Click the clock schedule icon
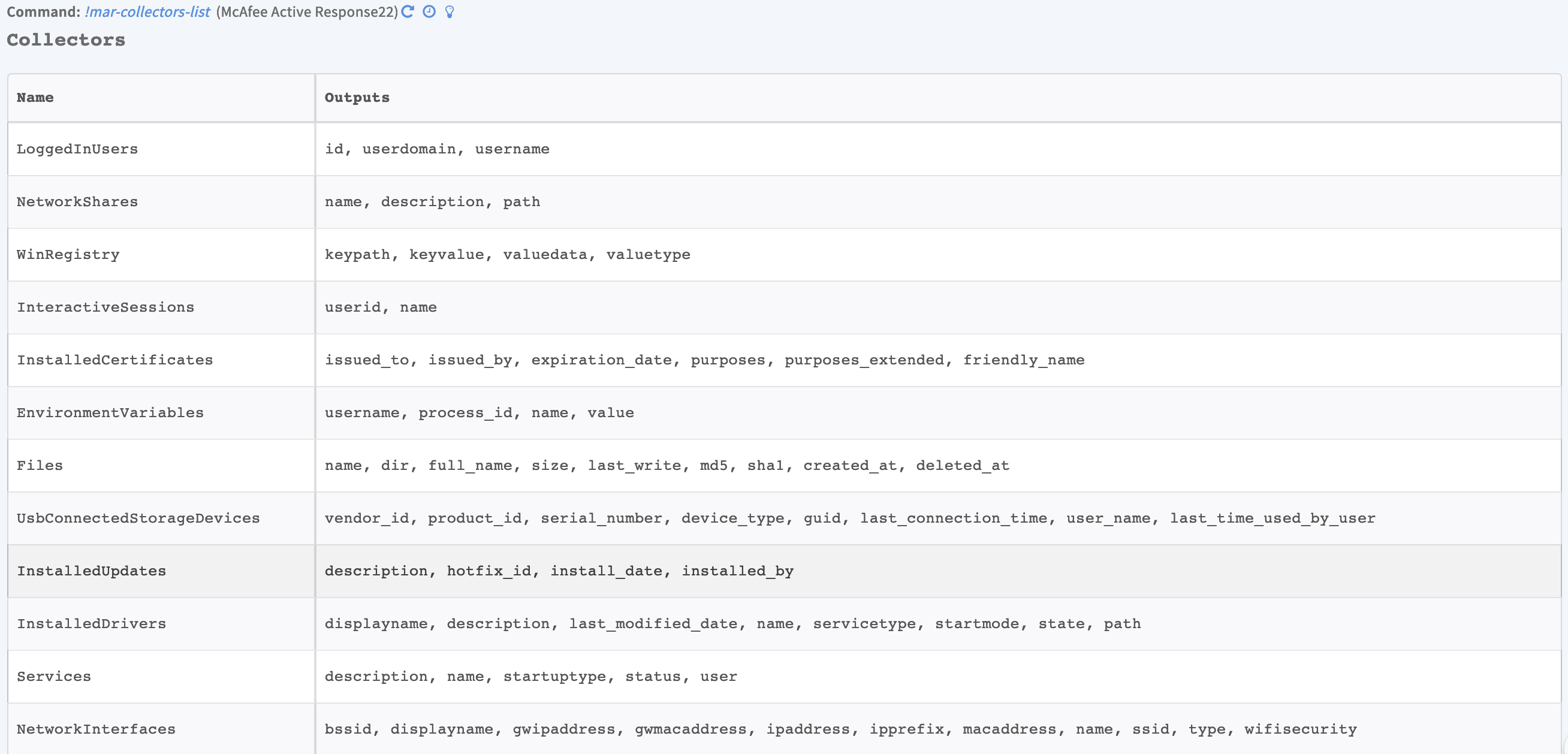 429,11
